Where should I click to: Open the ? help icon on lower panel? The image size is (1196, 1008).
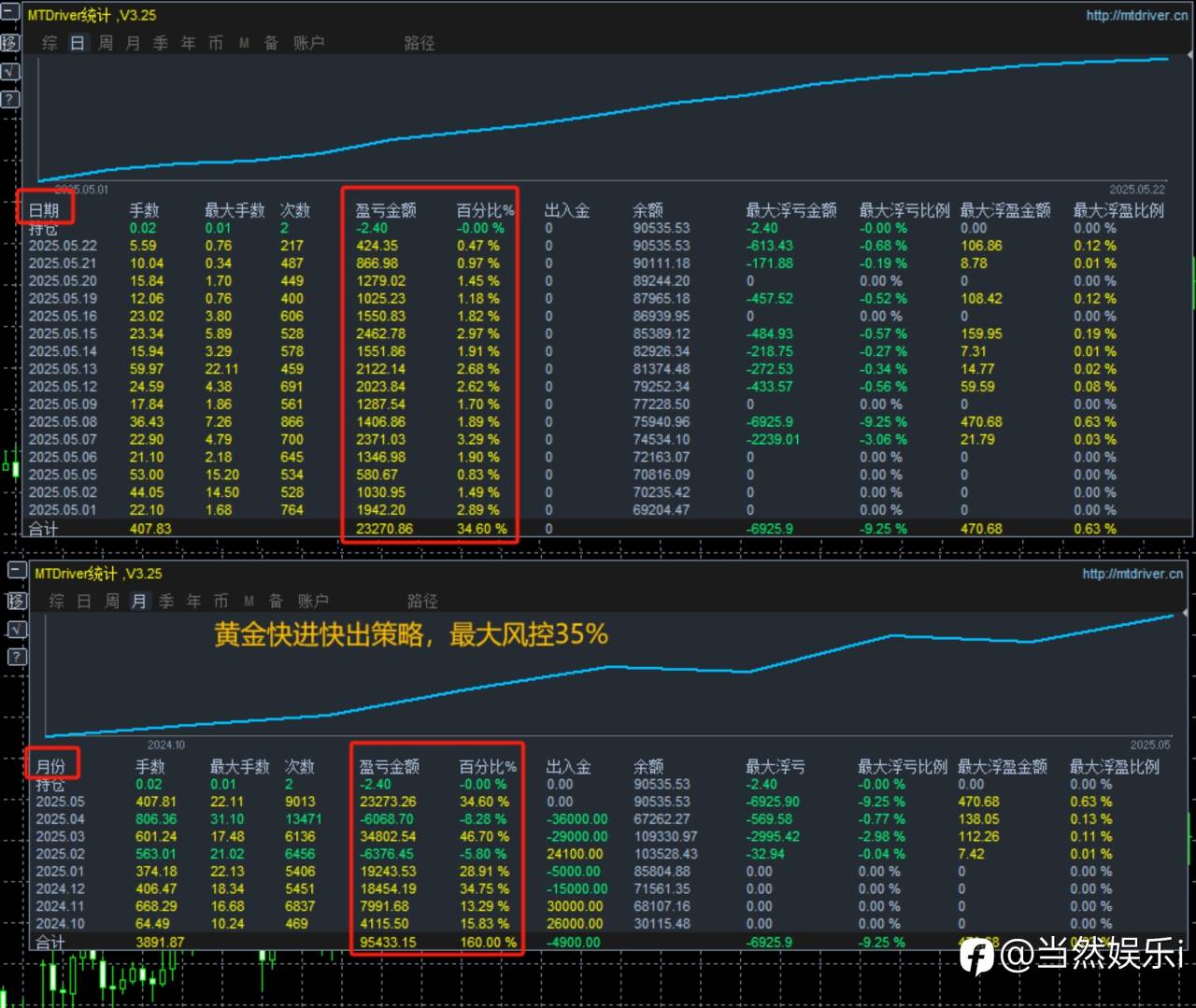coord(17,657)
